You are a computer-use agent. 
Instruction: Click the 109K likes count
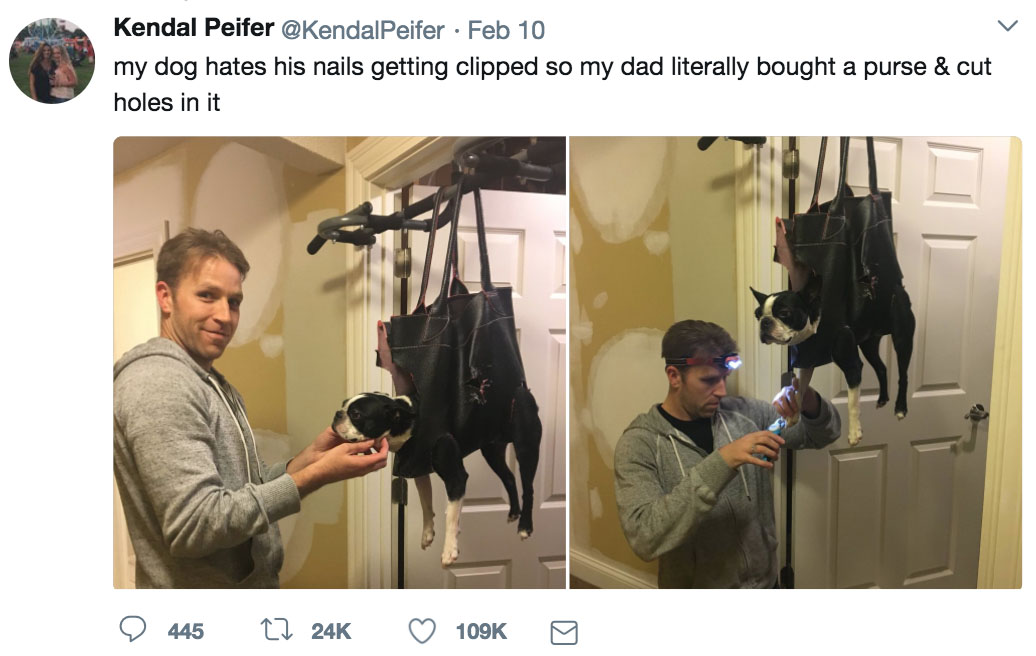(x=481, y=632)
